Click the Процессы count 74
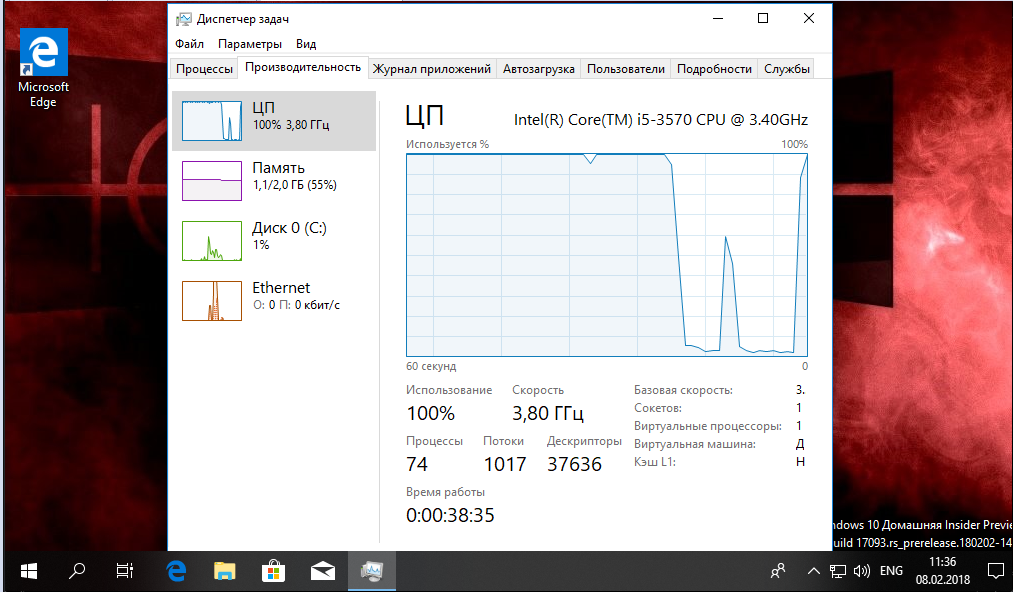Viewport: 1013px width, 592px height. [417, 464]
